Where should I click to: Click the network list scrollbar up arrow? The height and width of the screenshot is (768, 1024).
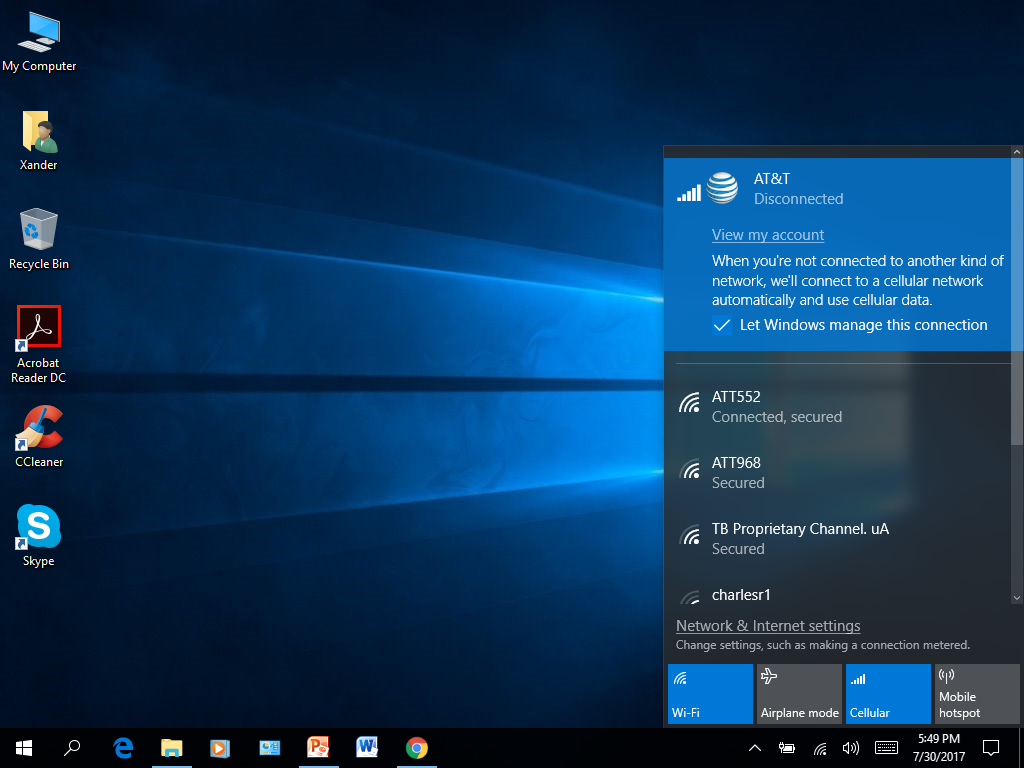1017,152
